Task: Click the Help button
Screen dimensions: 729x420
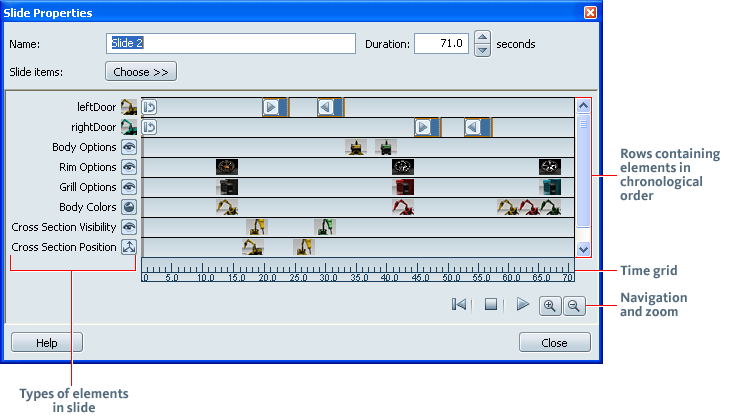Action: [47, 343]
